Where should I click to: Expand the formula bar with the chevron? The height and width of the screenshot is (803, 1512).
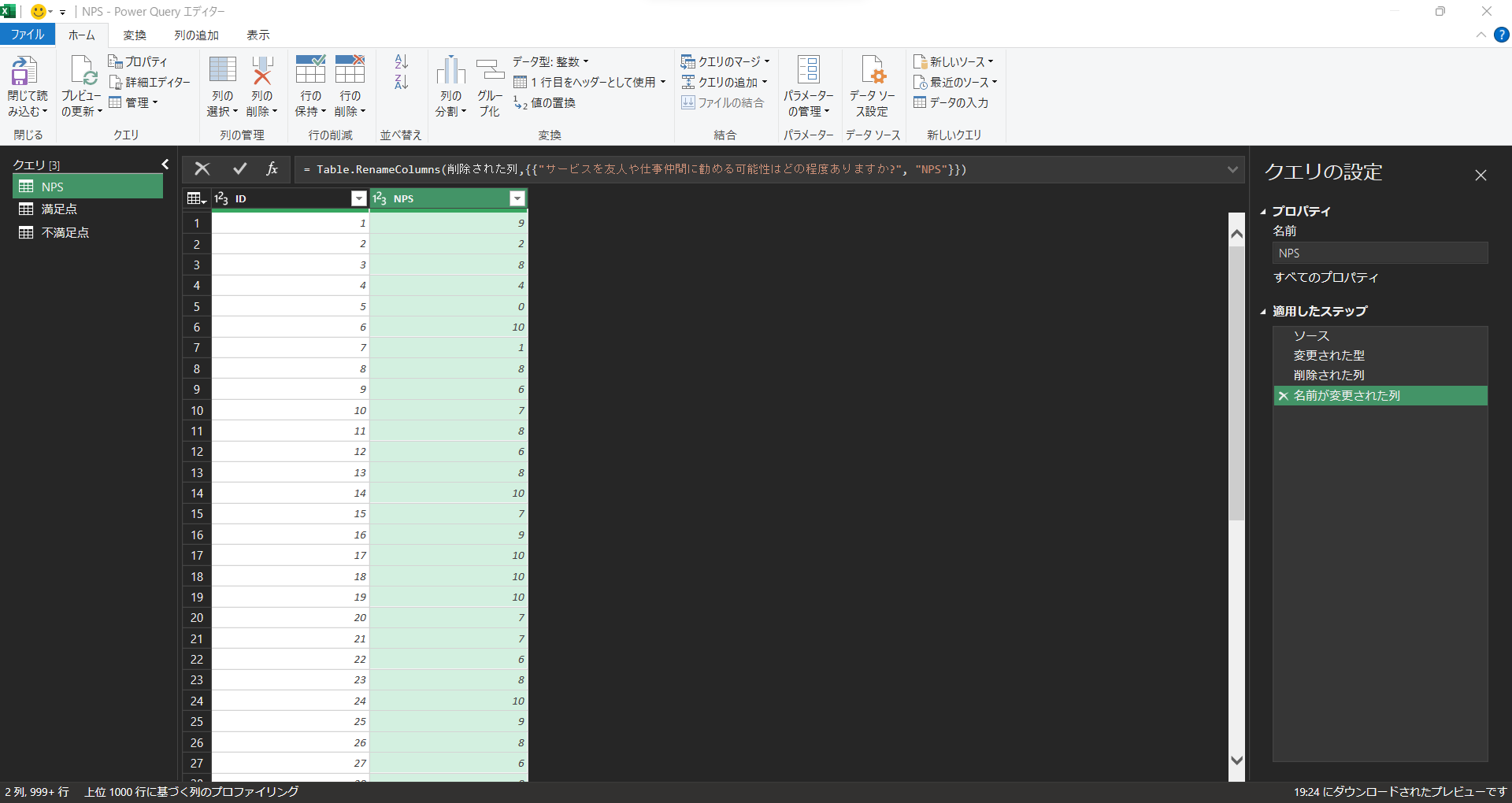click(x=1232, y=169)
